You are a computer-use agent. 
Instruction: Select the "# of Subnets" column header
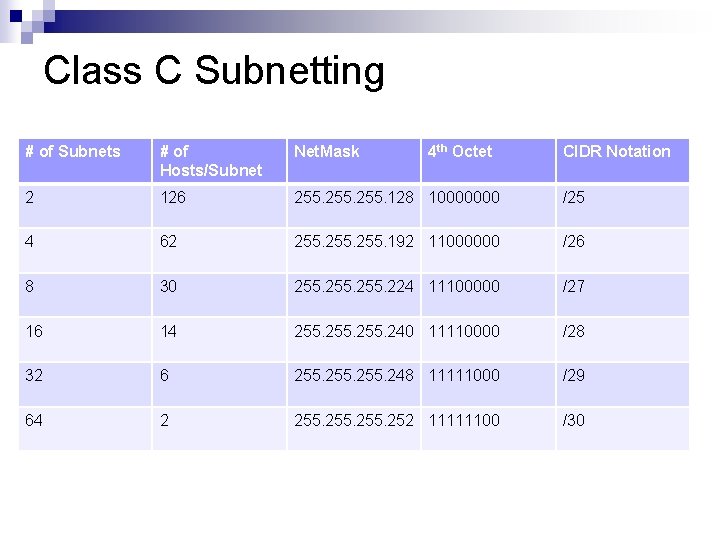[x=73, y=152]
